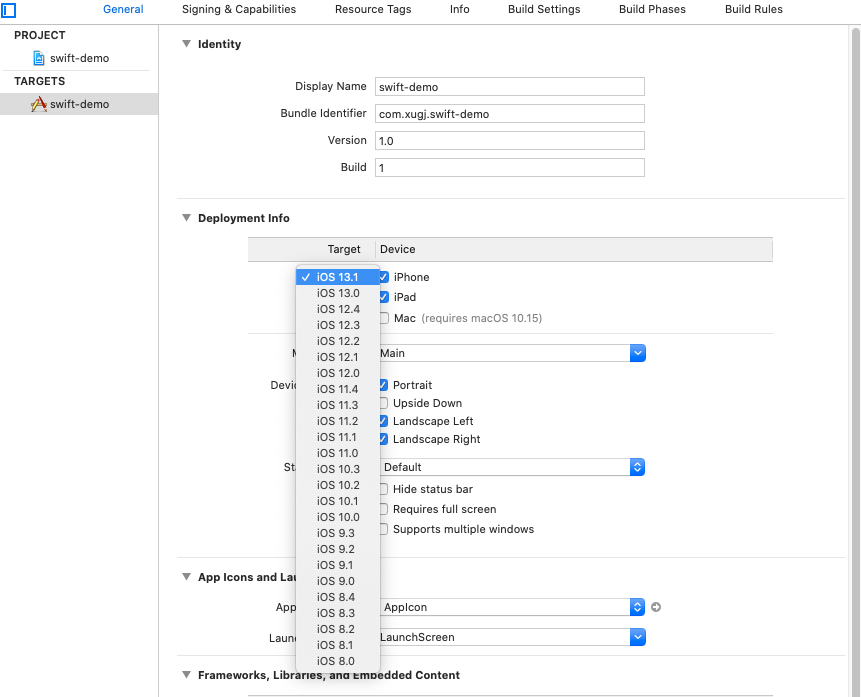This screenshot has width=861, height=697.
Task: Collapse the Identity section
Action: (187, 43)
